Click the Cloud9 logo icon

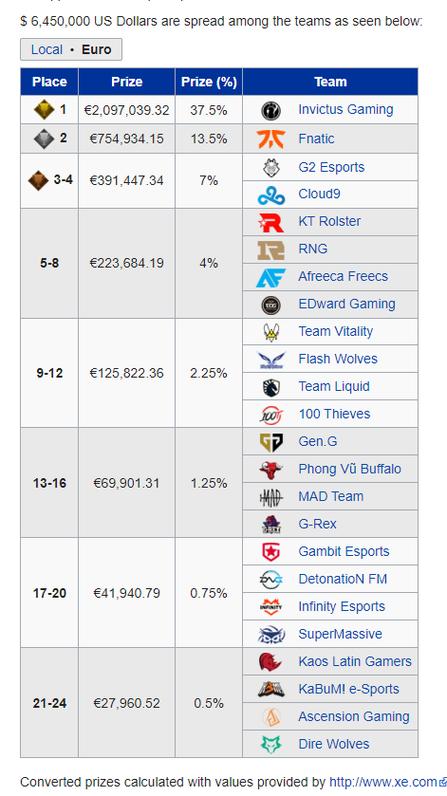click(271, 194)
